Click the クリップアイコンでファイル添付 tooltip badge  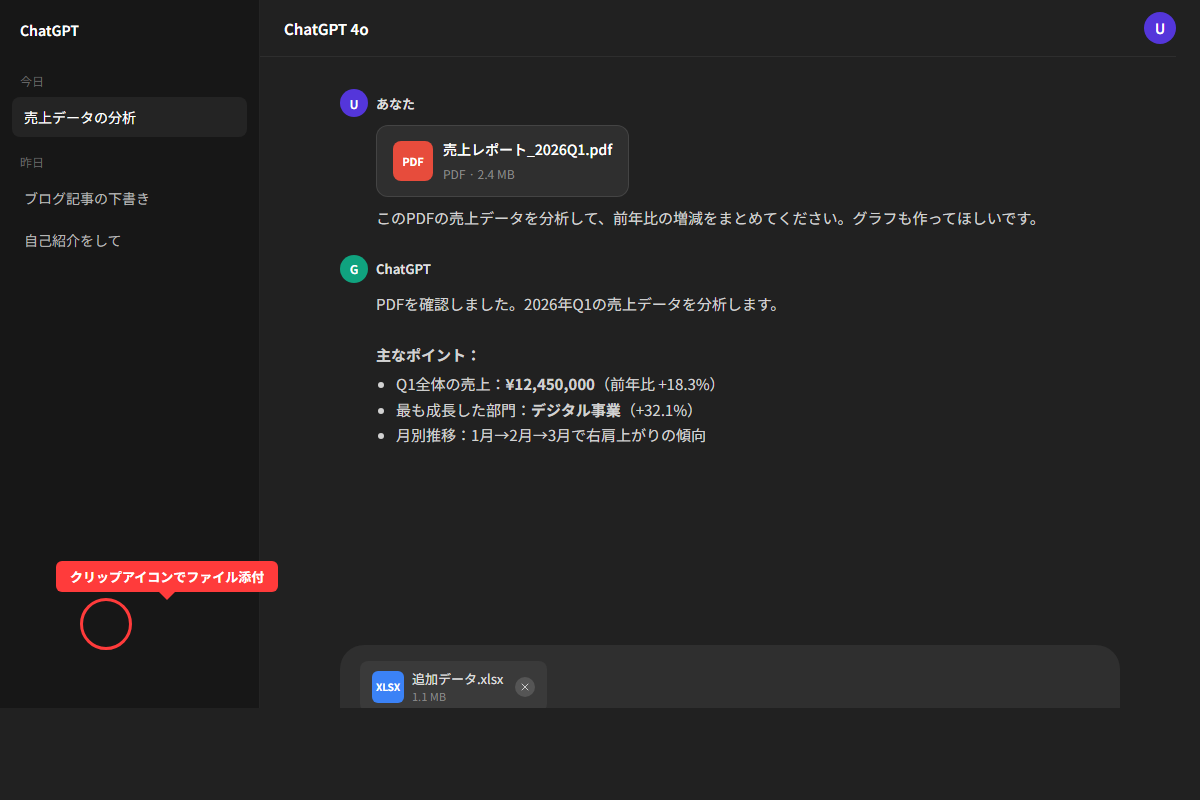click(x=166, y=576)
